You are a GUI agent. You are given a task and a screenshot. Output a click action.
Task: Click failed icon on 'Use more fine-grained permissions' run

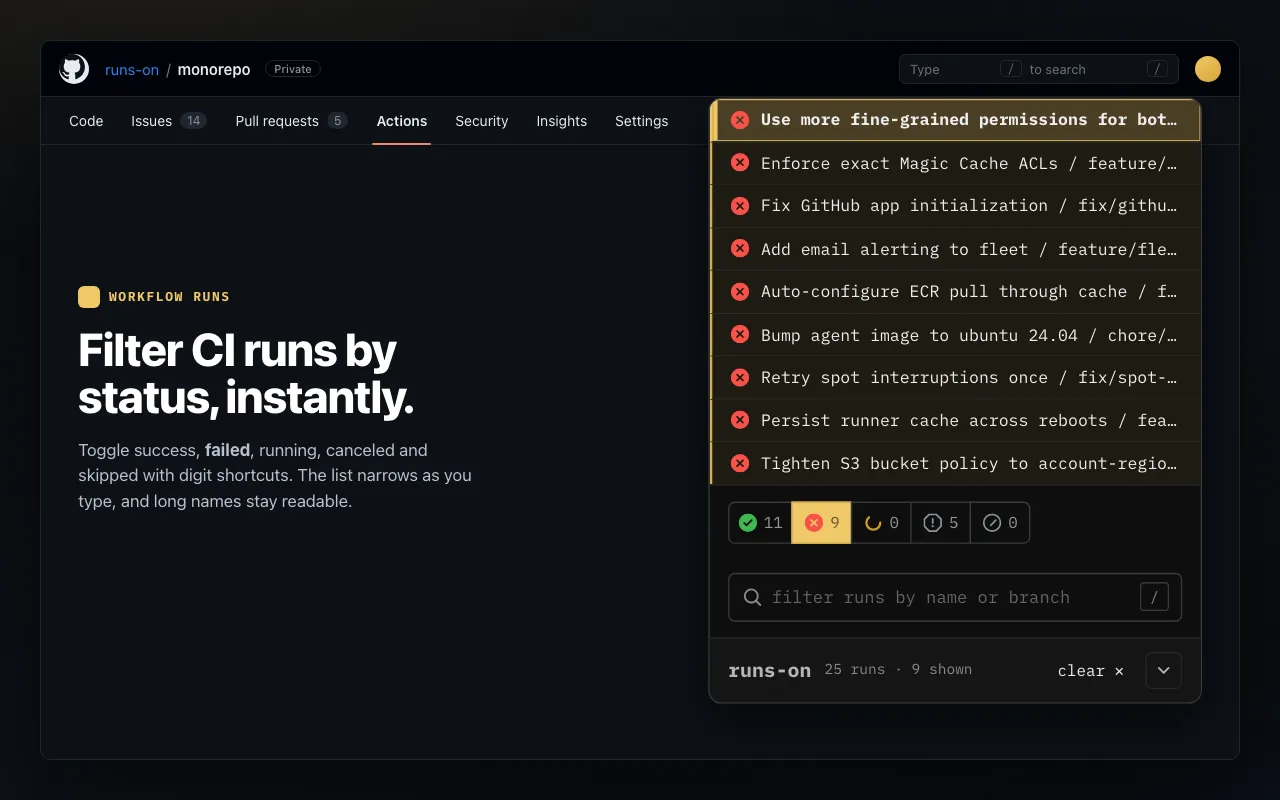click(x=740, y=120)
